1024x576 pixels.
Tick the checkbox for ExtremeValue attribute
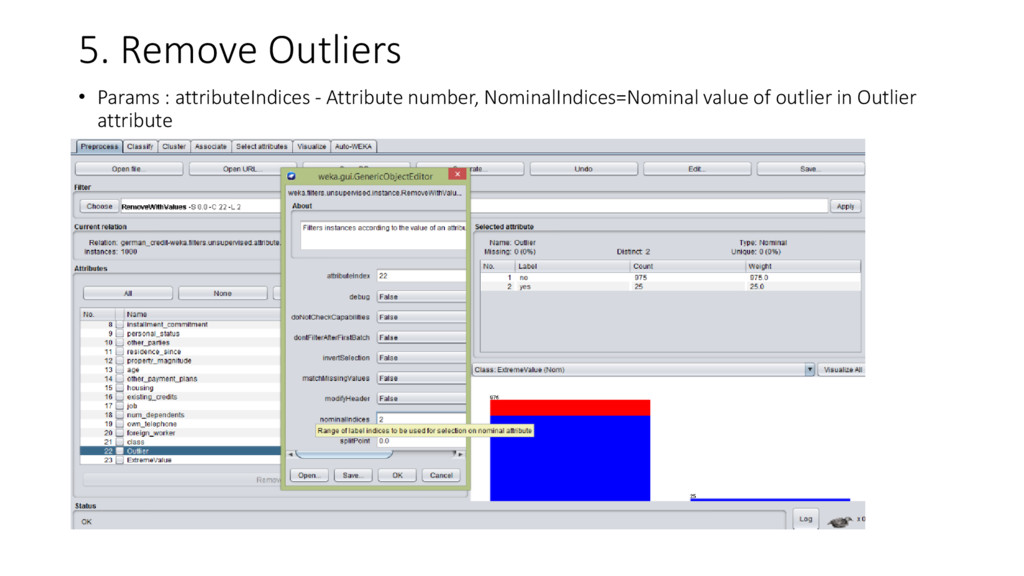[x=120, y=460]
